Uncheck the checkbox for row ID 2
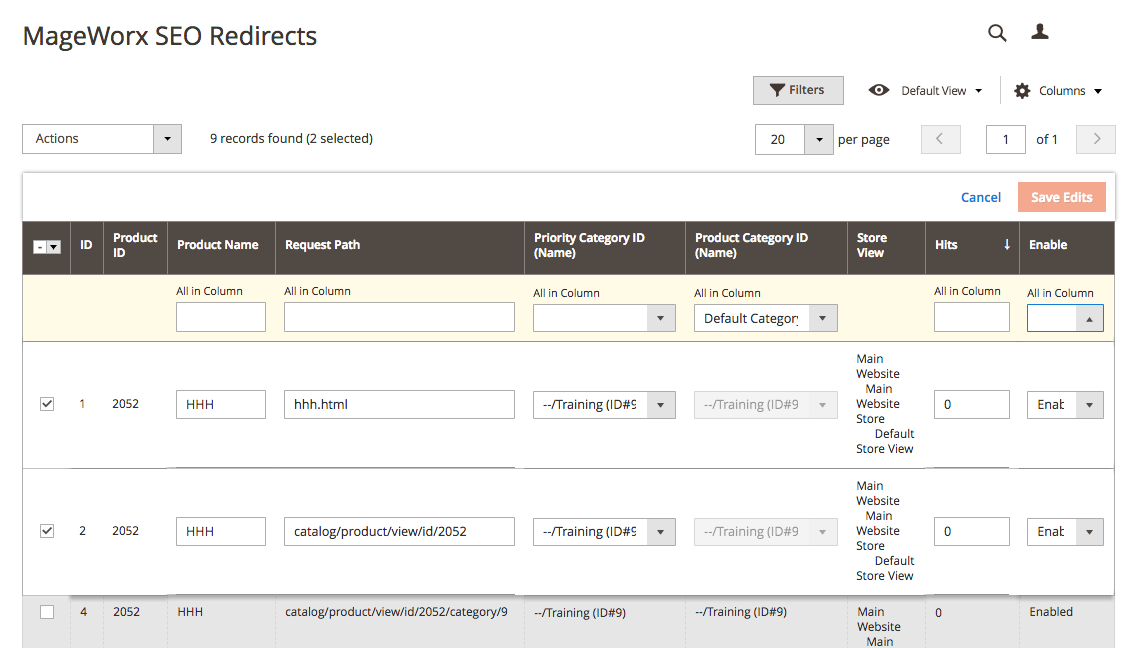The width and height of the screenshot is (1127, 648). tap(47, 531)
